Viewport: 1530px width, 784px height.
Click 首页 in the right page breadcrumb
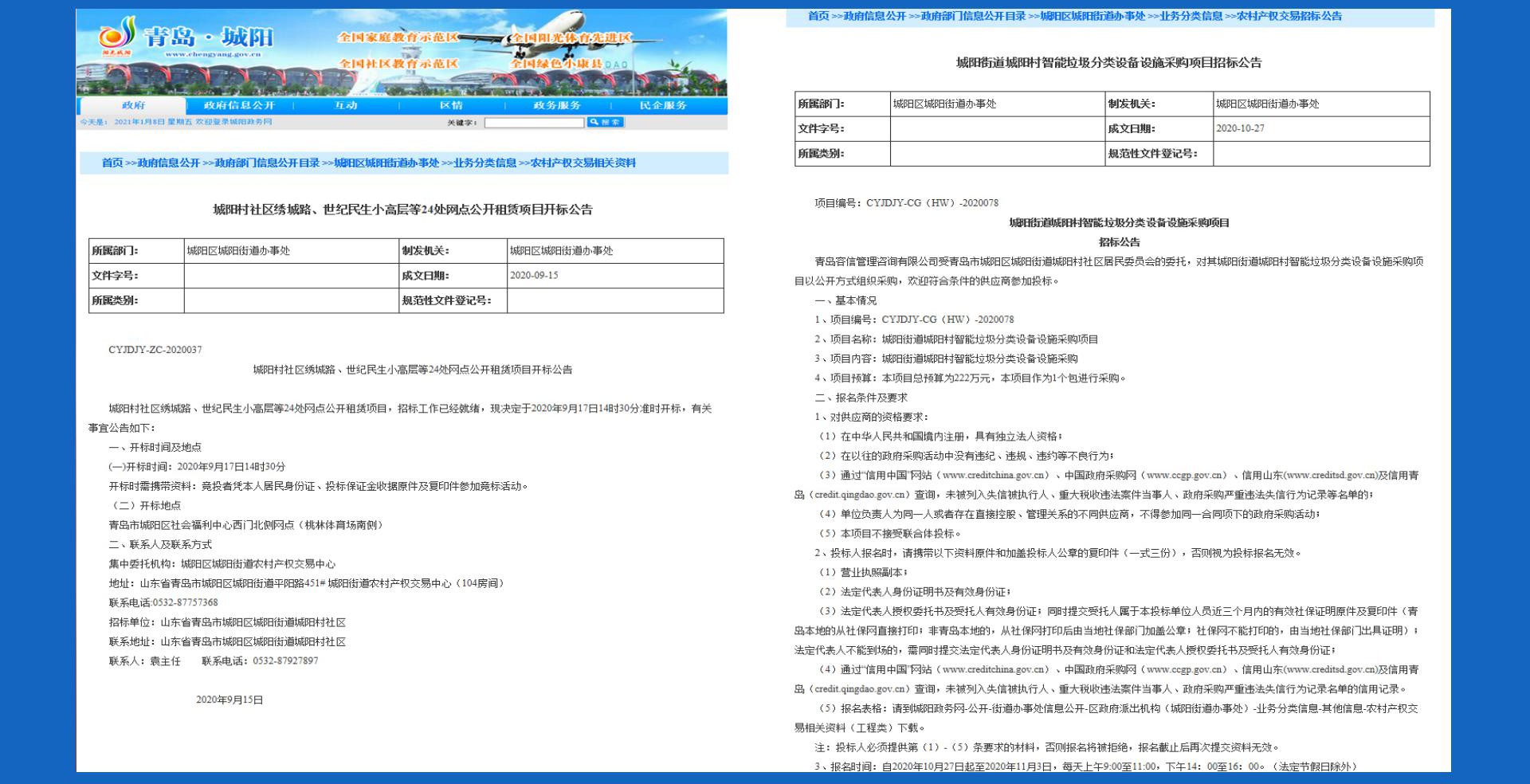pos(818,16)
